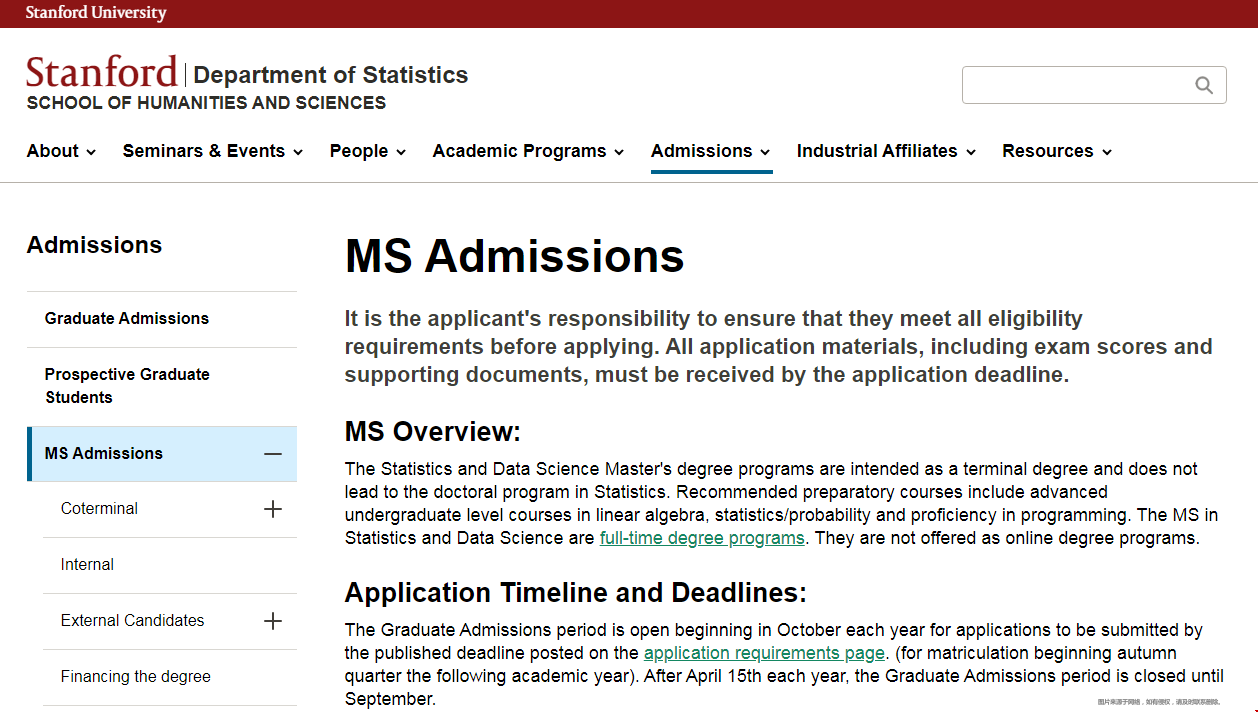The image size is (1258, 712).
Task: Open the Industrial Affiliates menu
Action: pyautogui.click(x=886, y=151)
